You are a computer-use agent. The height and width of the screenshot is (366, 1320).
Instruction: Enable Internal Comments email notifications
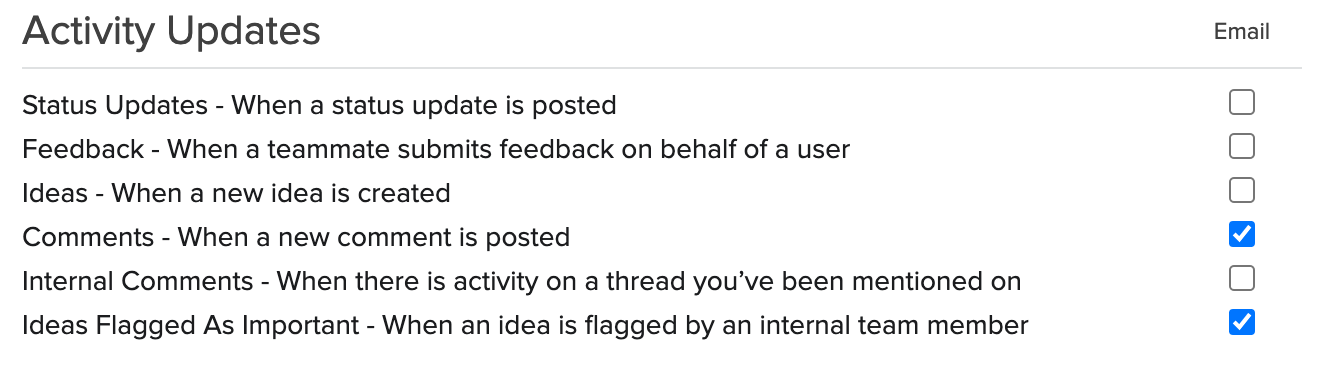(1241, 278)
